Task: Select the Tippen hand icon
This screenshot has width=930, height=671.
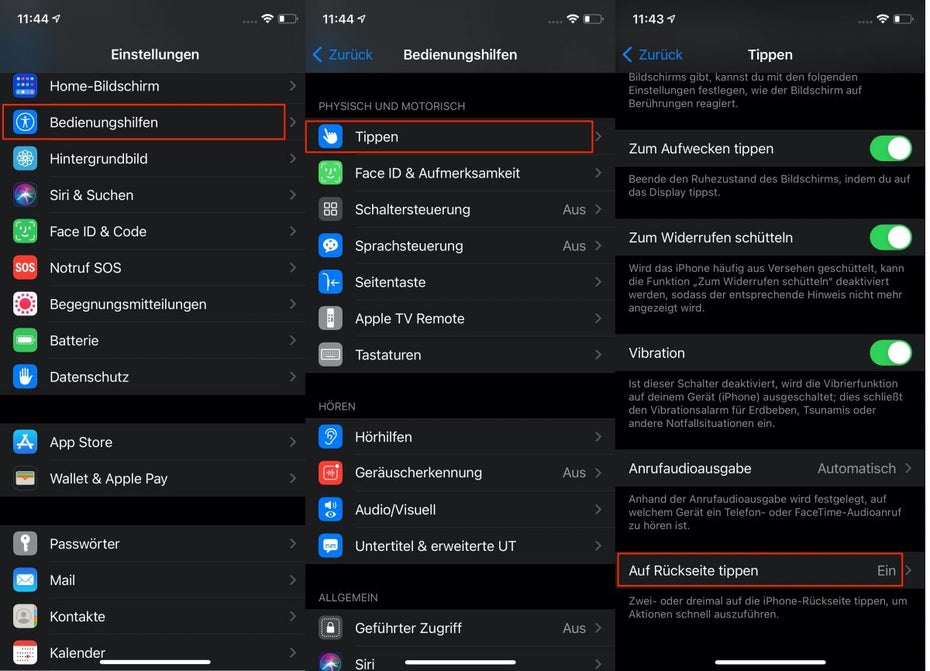Action: tap(331, 136)
